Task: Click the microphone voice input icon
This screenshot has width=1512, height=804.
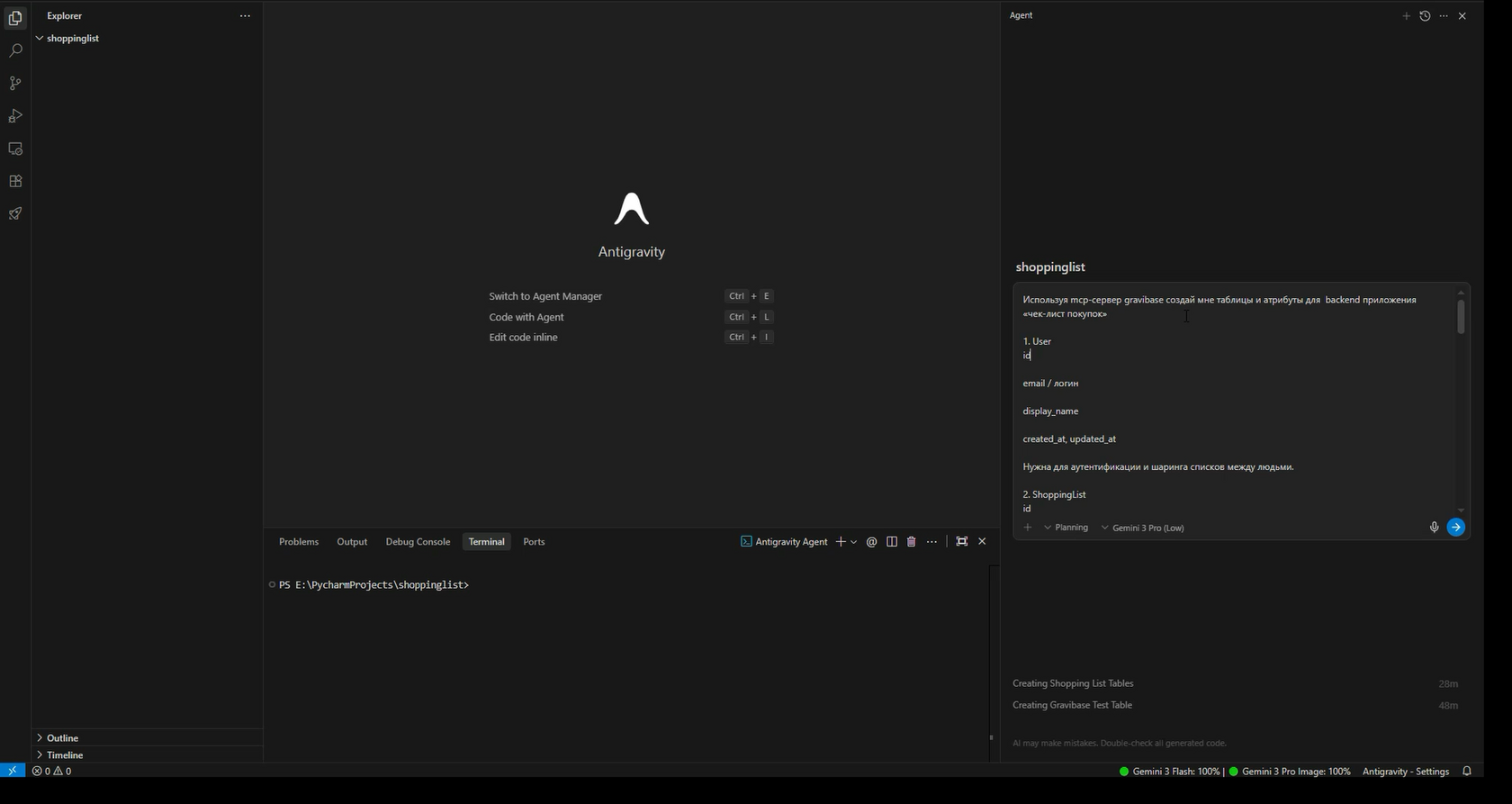Action: [x=1434, y=528]
